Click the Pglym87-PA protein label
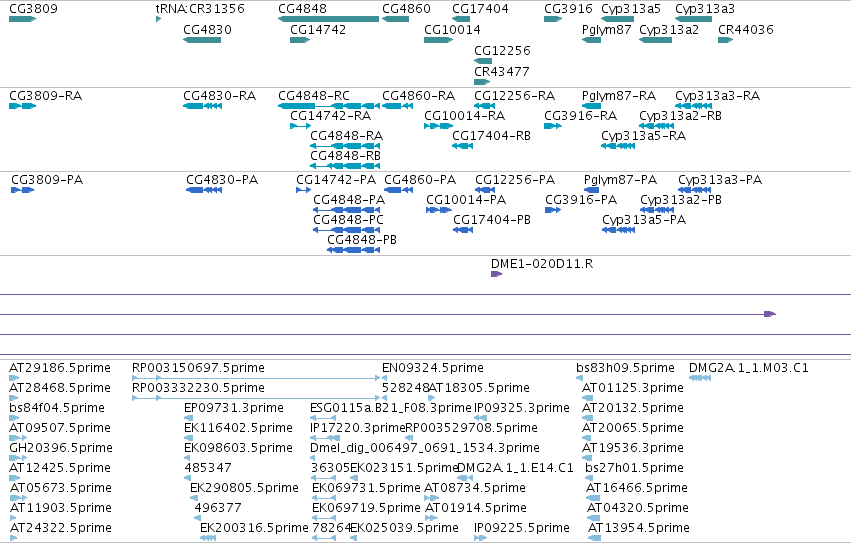 620,180
